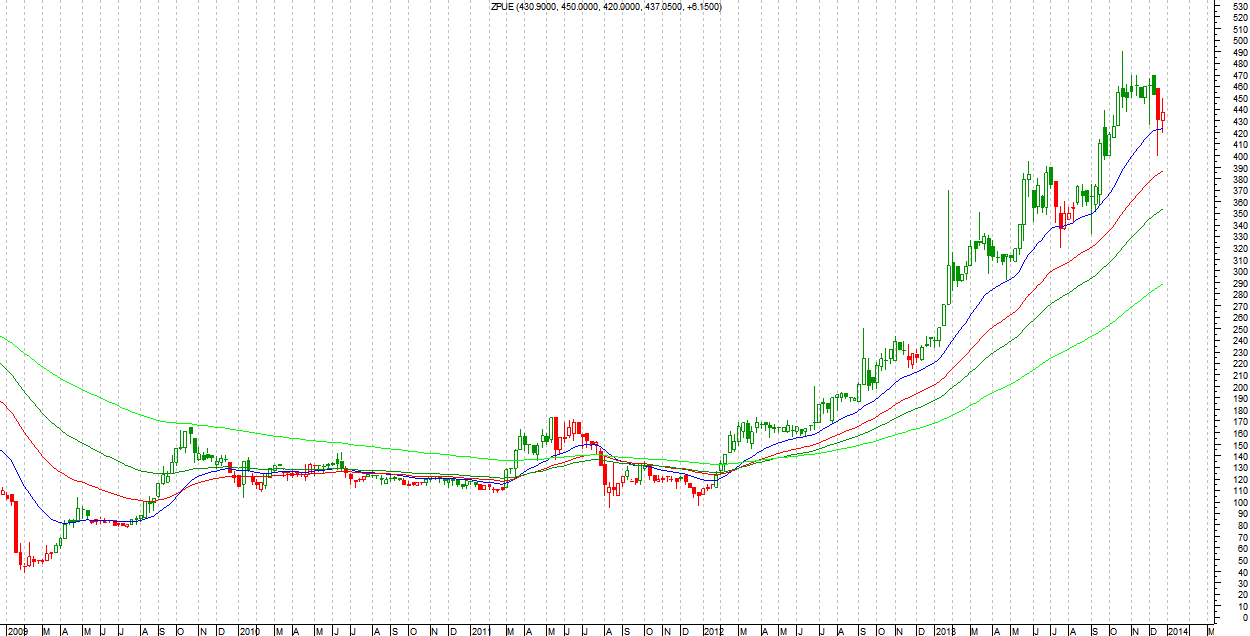Select the 2011 year label on time axis

(x=481, y=631)
